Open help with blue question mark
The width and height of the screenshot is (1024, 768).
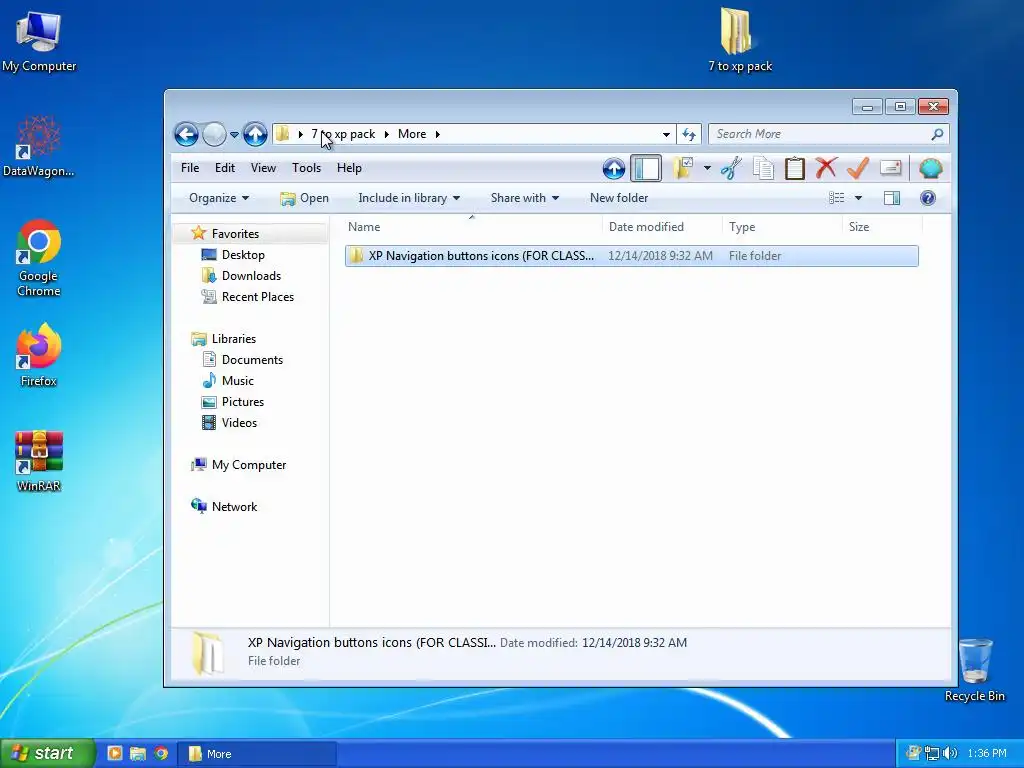click(x=928, y=198)
